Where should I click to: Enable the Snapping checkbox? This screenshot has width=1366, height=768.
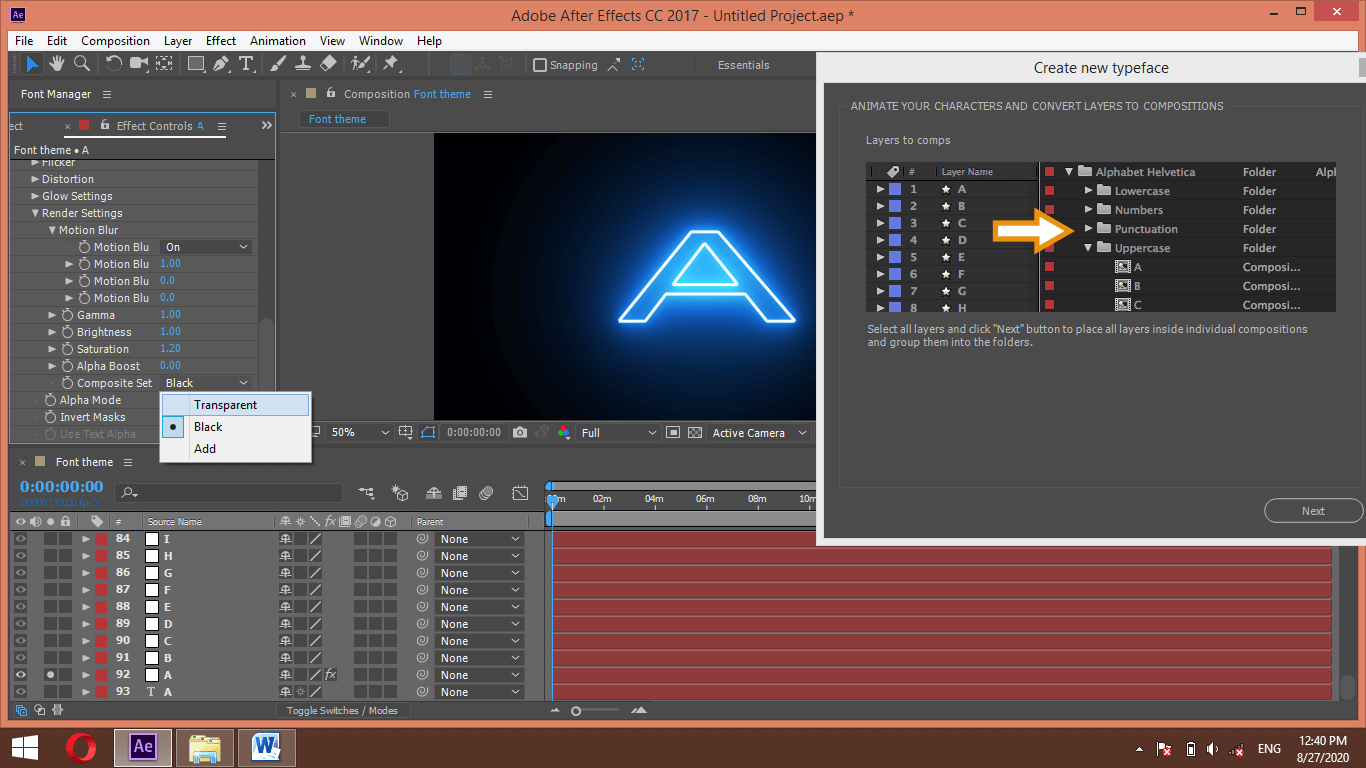click(540, 65)
